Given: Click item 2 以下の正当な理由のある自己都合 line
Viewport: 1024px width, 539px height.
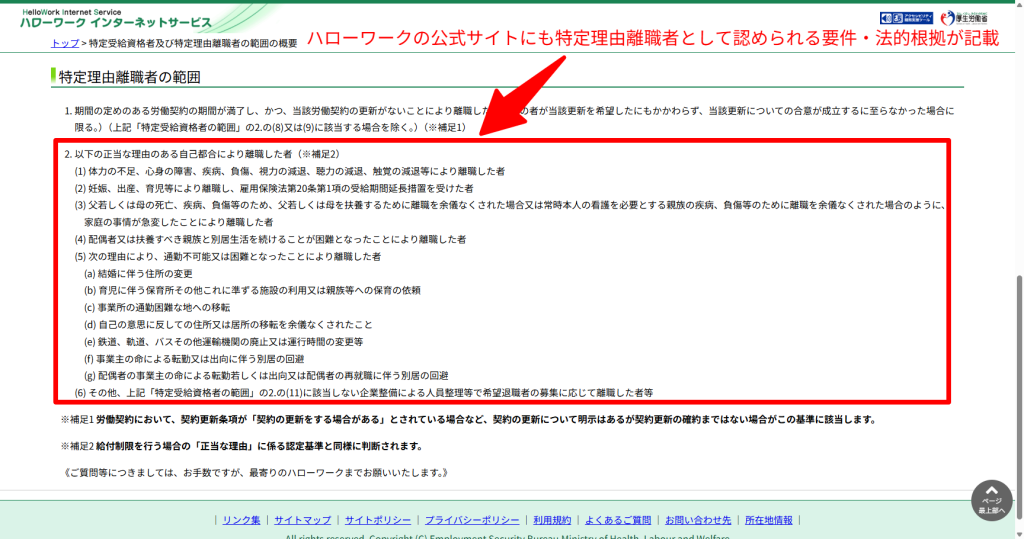Looking at the screenshot, I should [x=202, y=154].
